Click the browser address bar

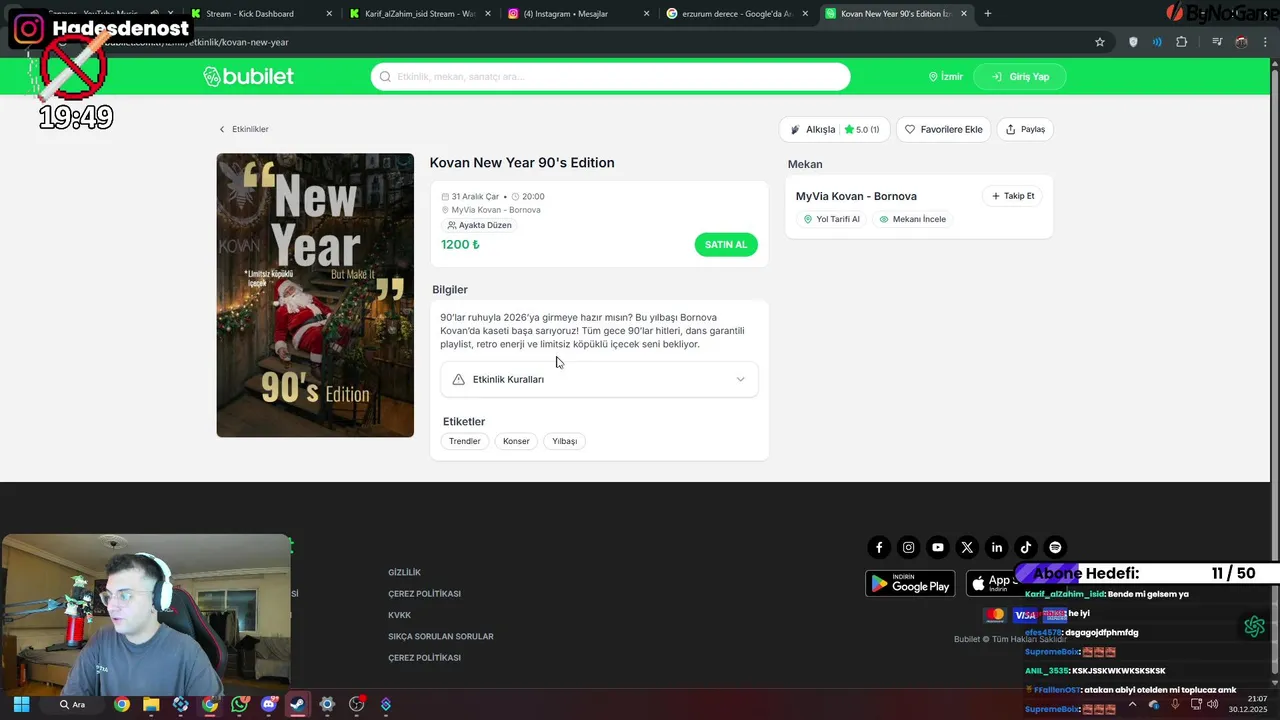click(x=600, y=42)
